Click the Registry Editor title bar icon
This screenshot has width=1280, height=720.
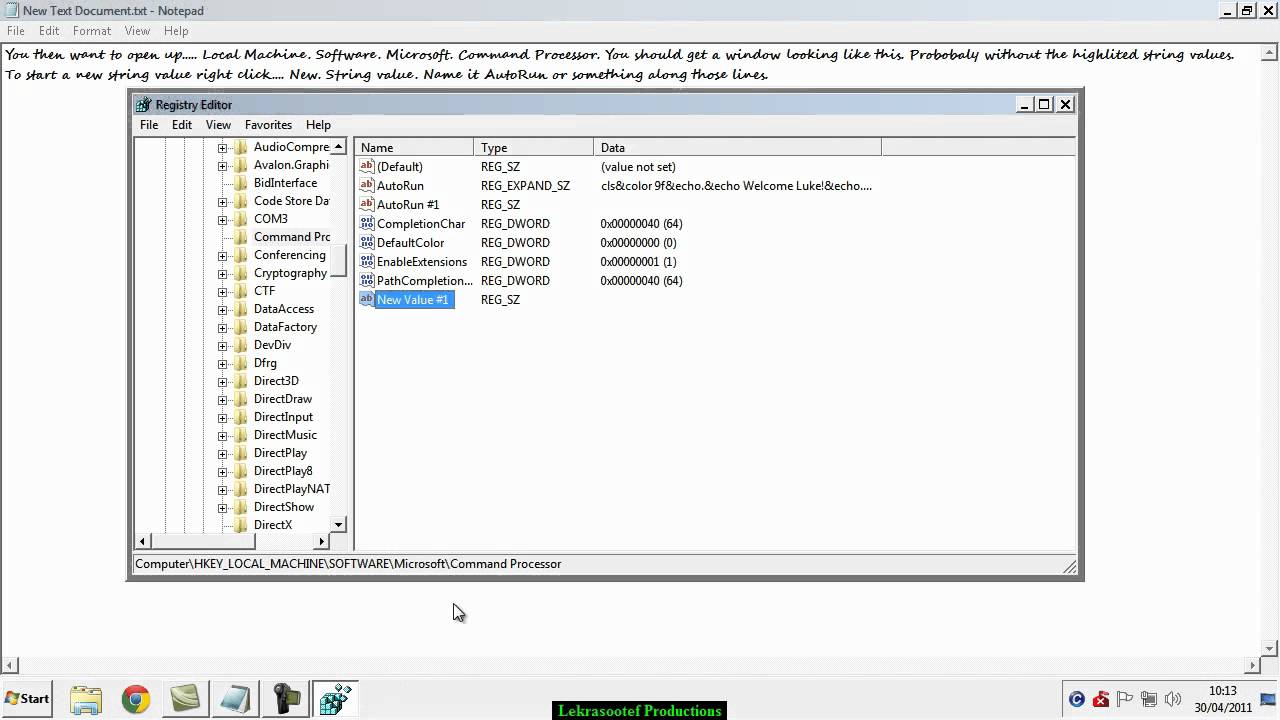tap(144, 104)
